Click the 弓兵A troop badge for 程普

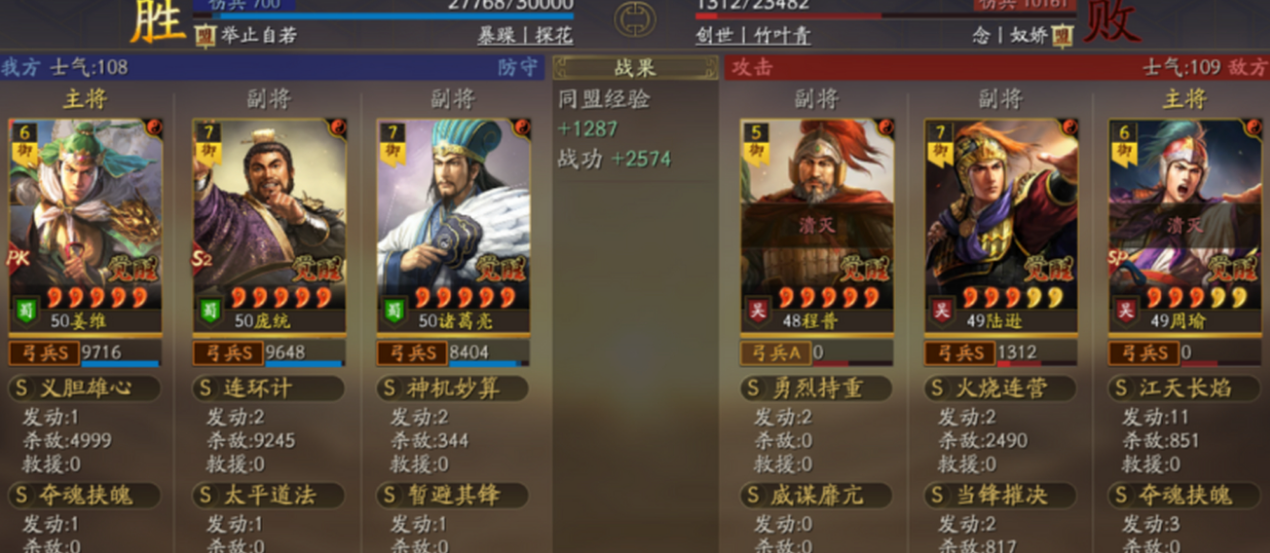(774, 353)
